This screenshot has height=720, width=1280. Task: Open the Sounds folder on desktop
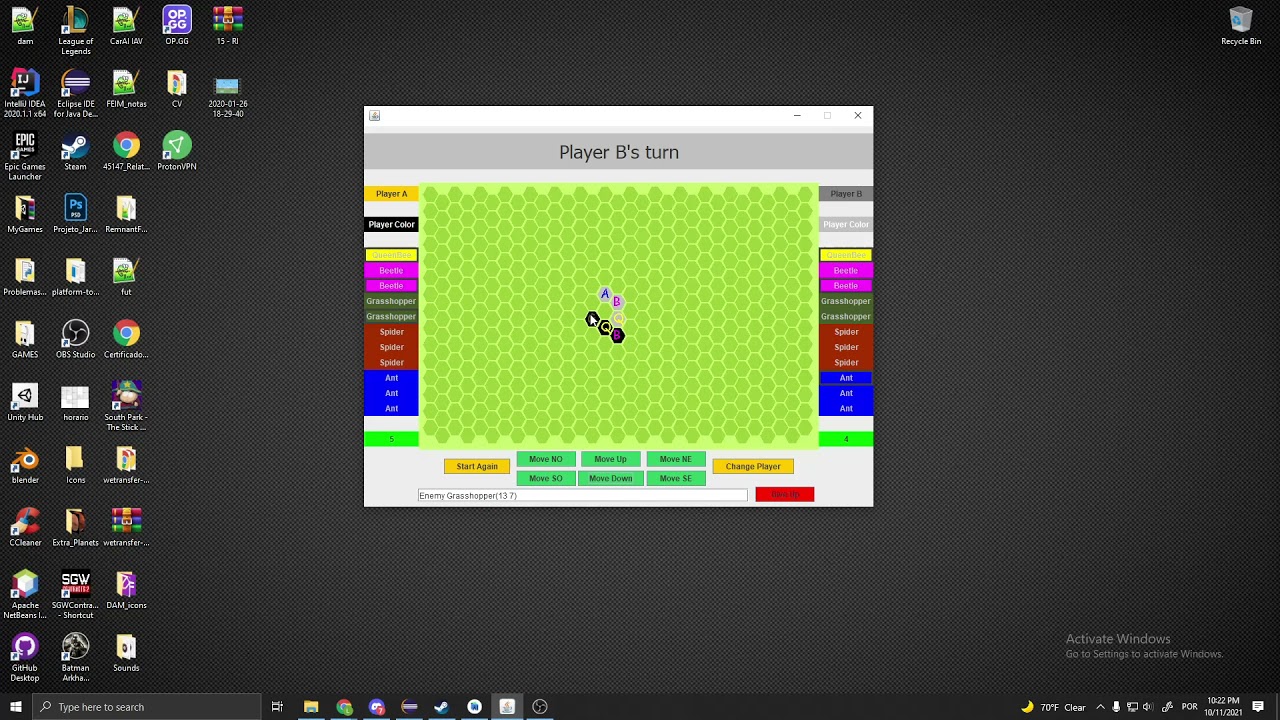[x=126, y=654]
